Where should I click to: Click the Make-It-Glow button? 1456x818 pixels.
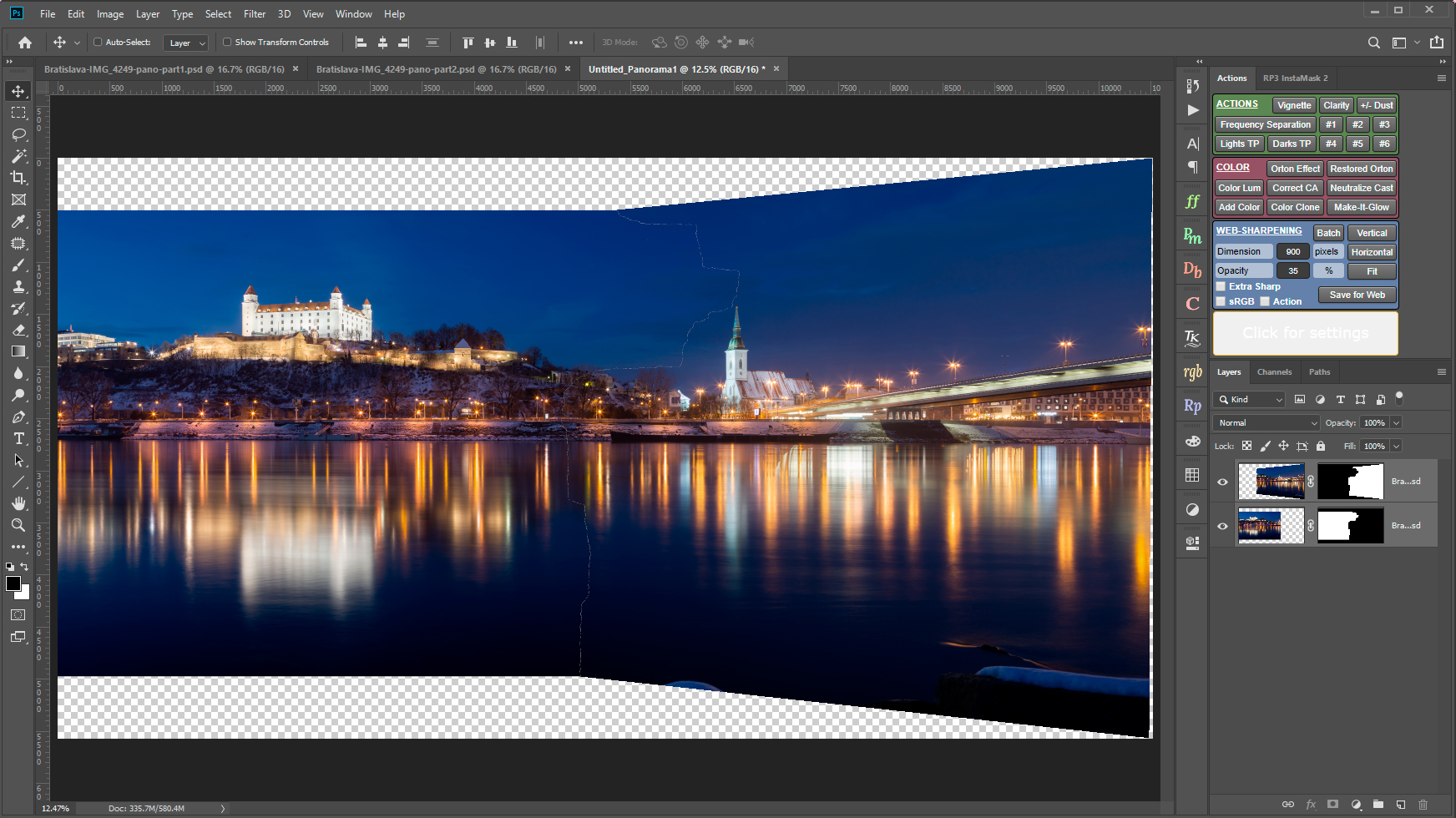pos(1362,207)
